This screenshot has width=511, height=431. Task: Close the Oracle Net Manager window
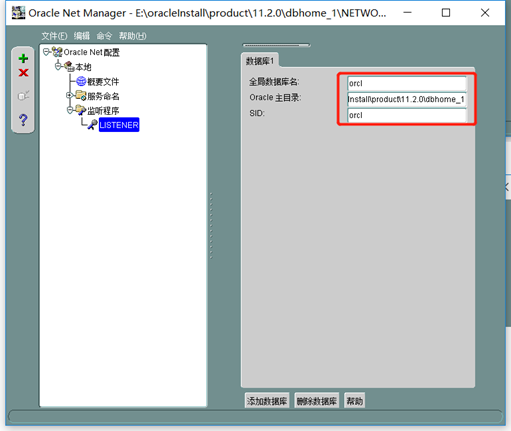click(x=485, y=13)
